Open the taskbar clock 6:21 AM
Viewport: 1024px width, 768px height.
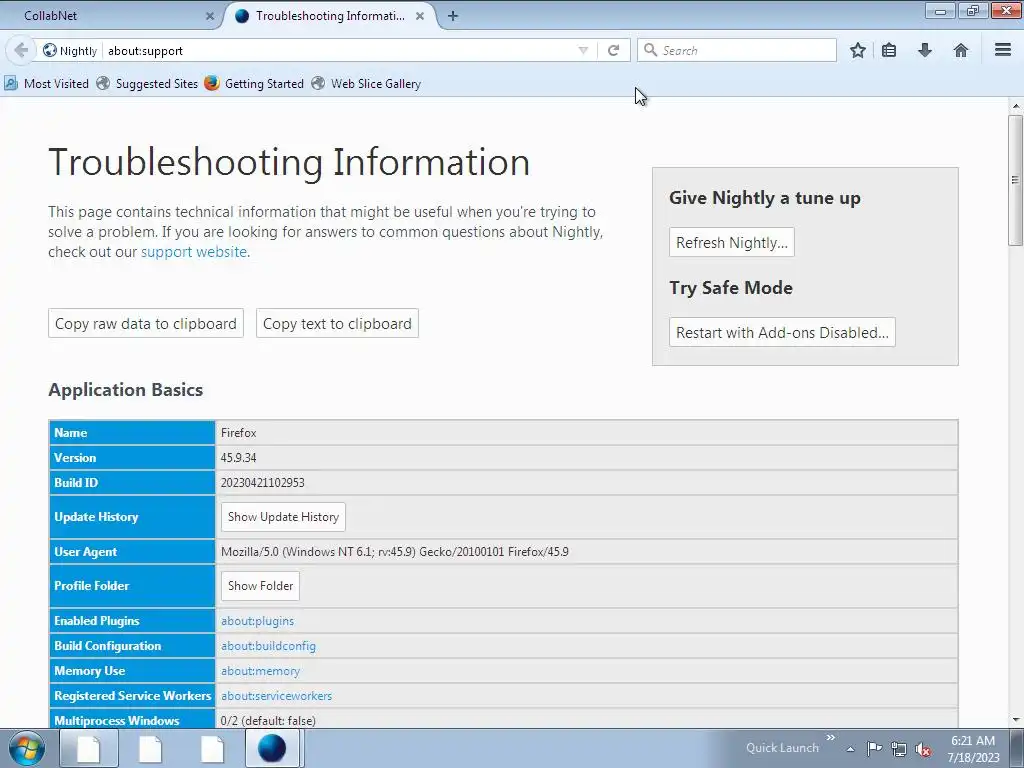(973, 749)
